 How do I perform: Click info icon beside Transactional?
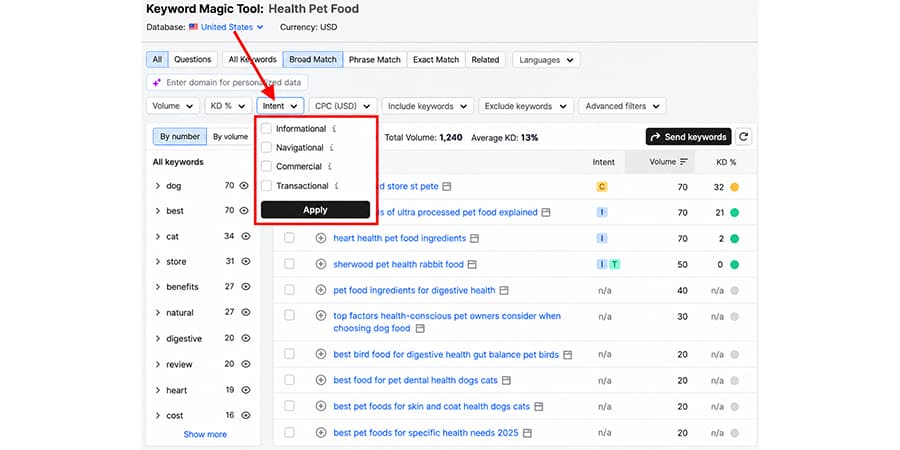tap(336, 186)
